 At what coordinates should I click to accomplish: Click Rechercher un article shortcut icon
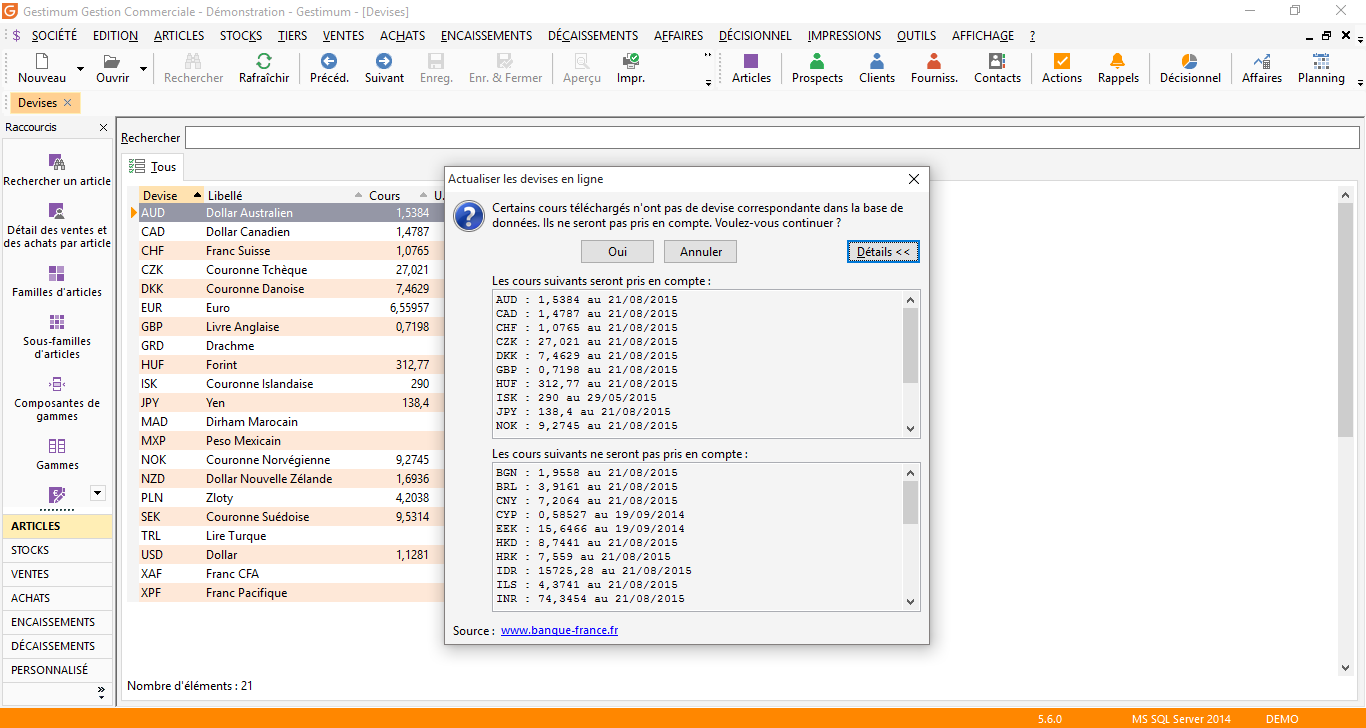click(x=57, y=162)
